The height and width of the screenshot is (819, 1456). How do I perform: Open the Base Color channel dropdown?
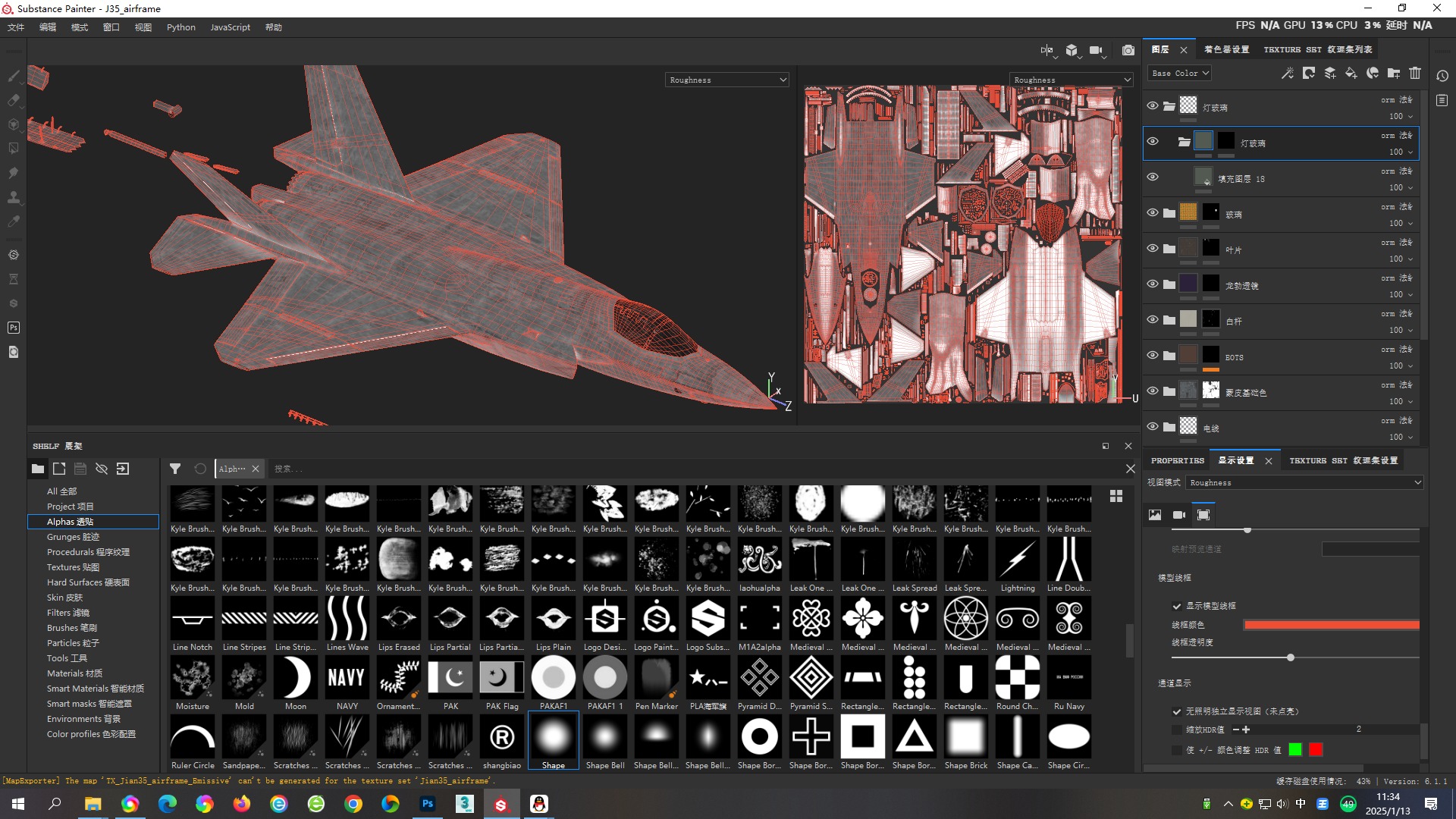(x=1180, y=73)
